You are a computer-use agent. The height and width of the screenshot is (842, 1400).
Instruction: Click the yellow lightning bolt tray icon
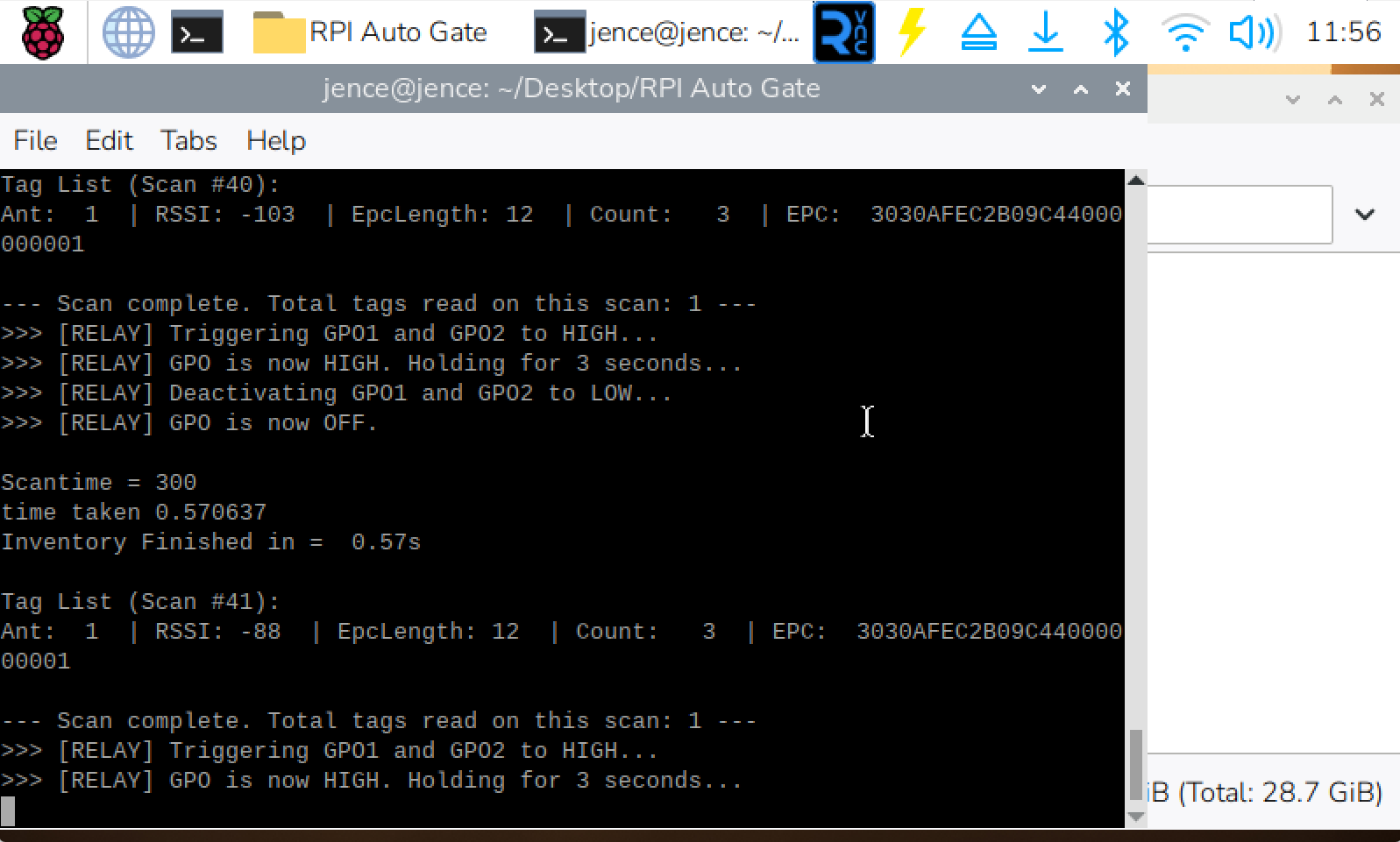(x=913, y=32)
